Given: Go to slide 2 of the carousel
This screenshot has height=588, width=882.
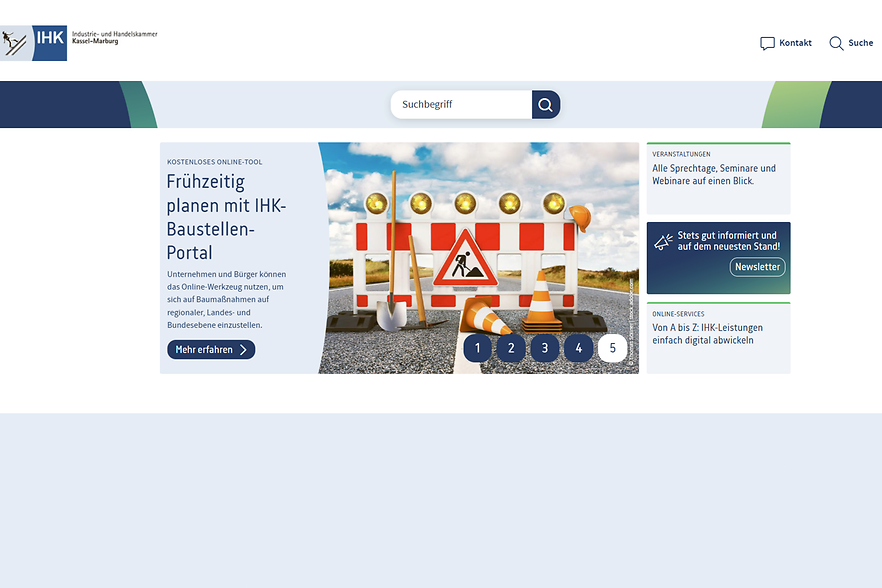Looking at the screenshot, I should [x=511, y=348].
